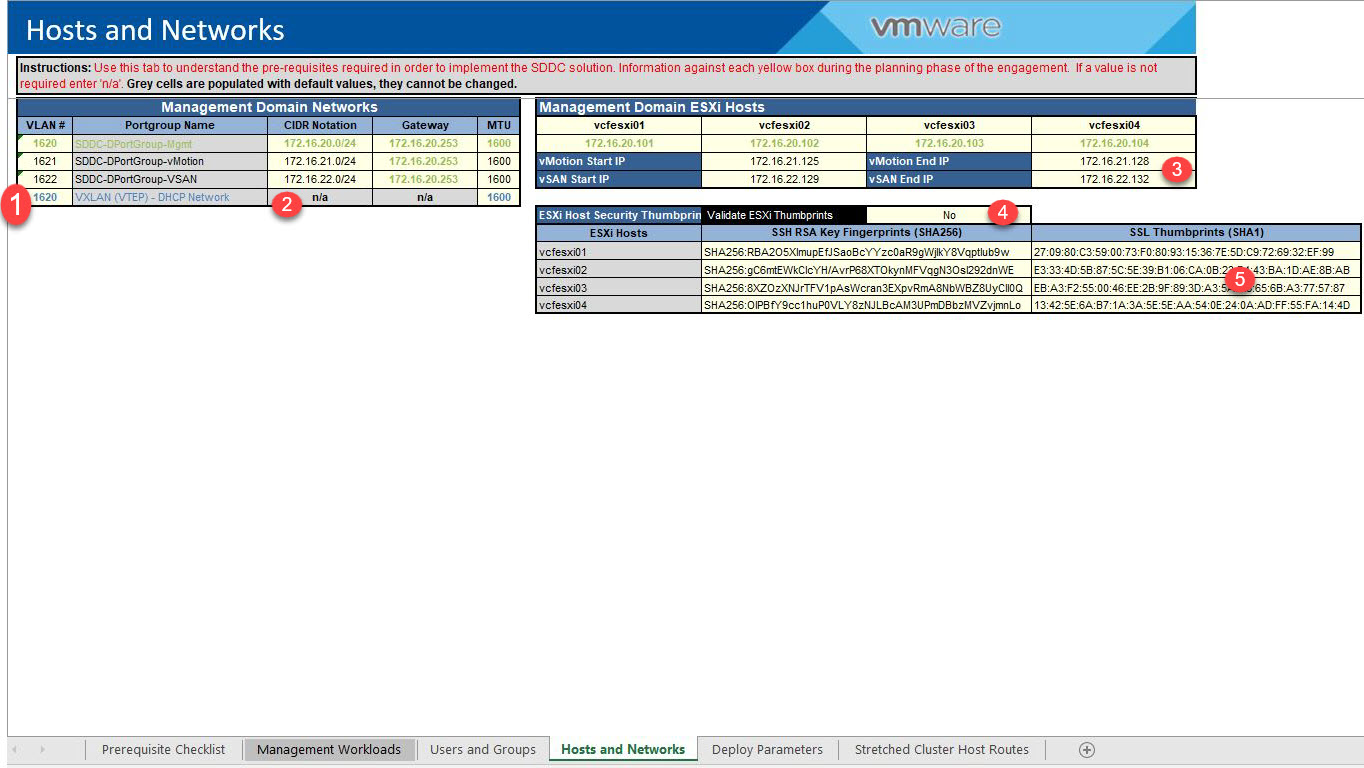
Task: Select the vSAN Start IP value cell
Action: click(x=783, y=178)
